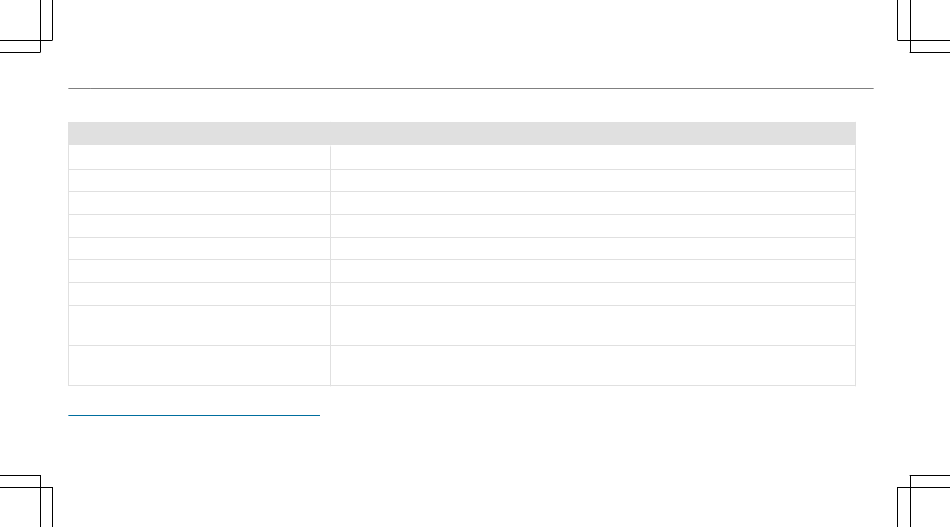Click the fifth row's right cell
Image resolution: width=950 pixels, height=527 pixels.
(593, 248)
